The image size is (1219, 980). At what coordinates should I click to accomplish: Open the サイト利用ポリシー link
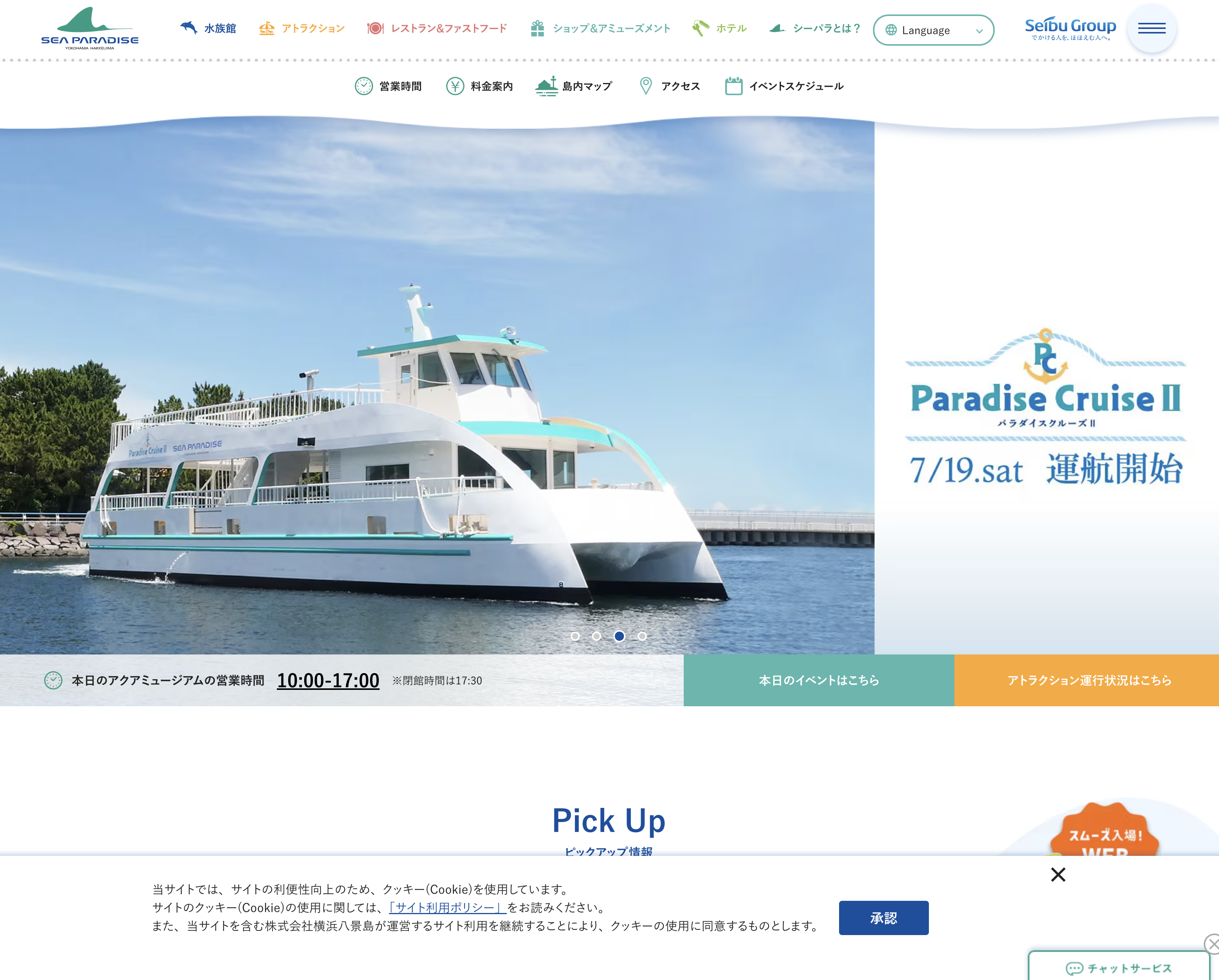click(447, 908)
